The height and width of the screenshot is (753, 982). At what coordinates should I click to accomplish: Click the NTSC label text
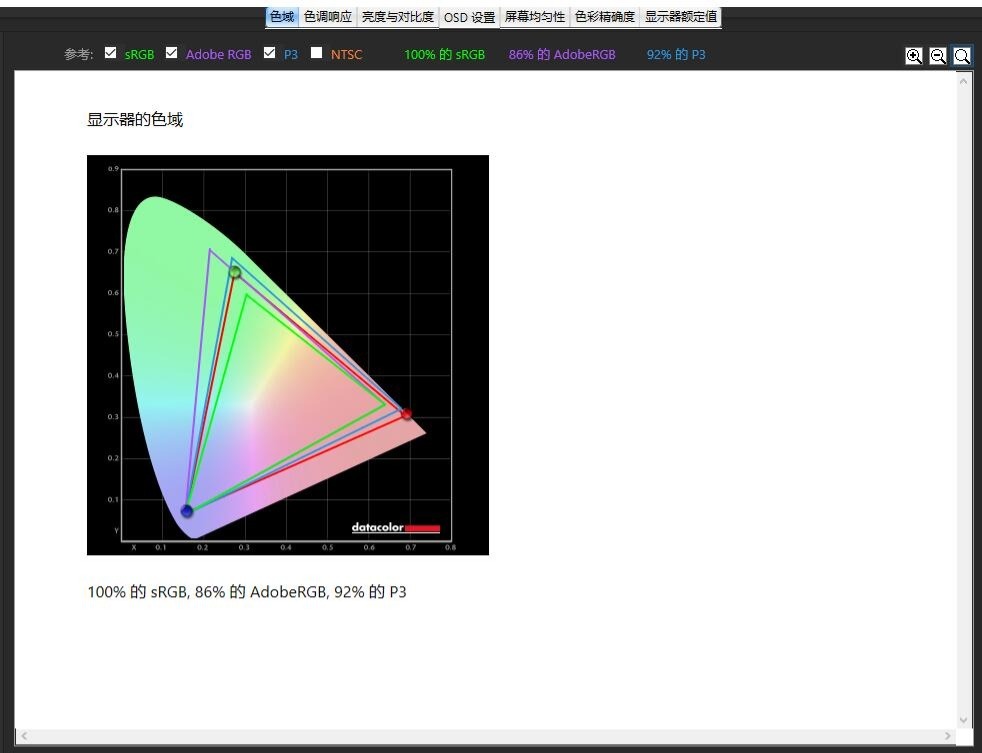coord(346,55)
